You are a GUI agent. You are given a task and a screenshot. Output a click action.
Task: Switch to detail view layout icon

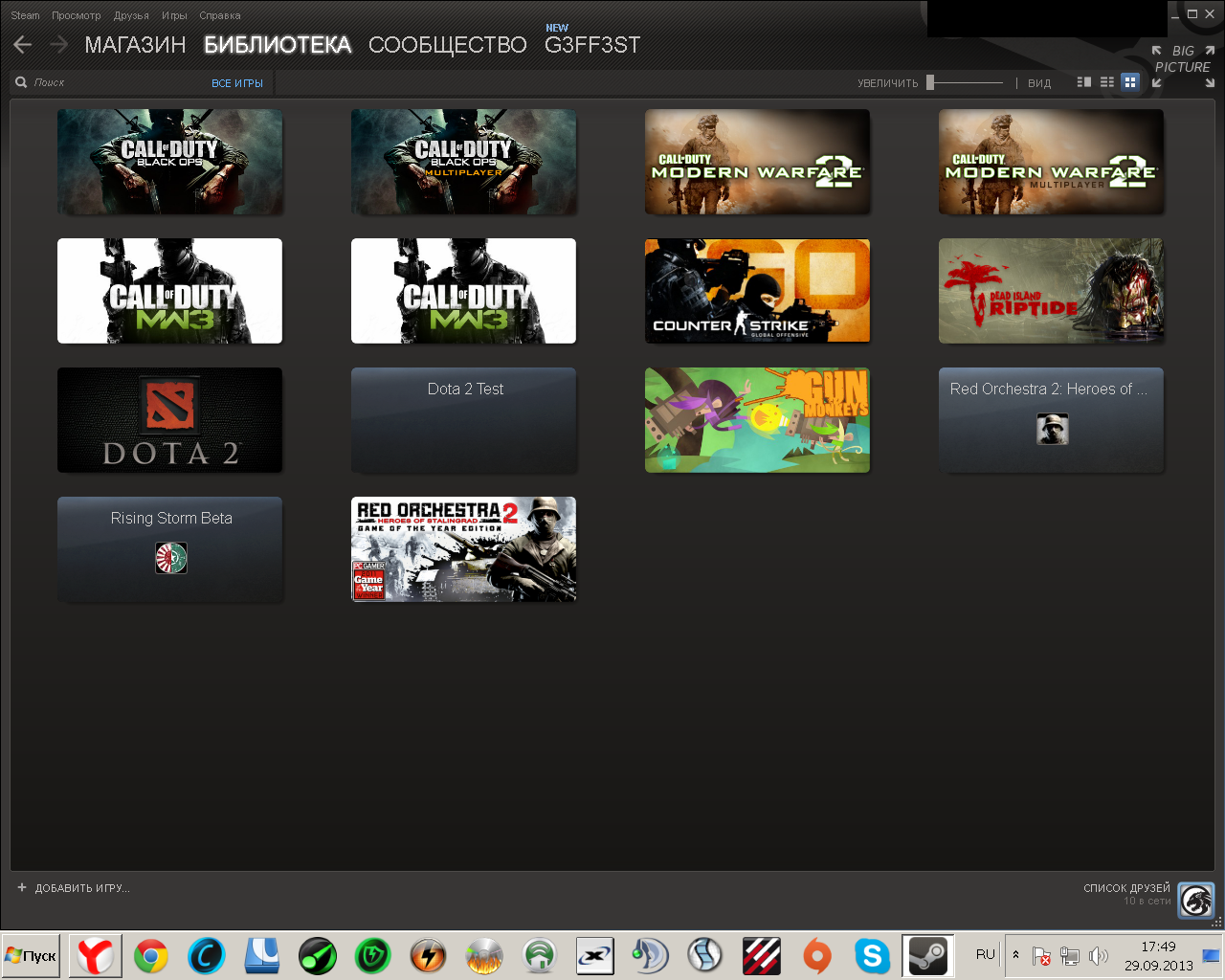click(x=1084, y=82)
